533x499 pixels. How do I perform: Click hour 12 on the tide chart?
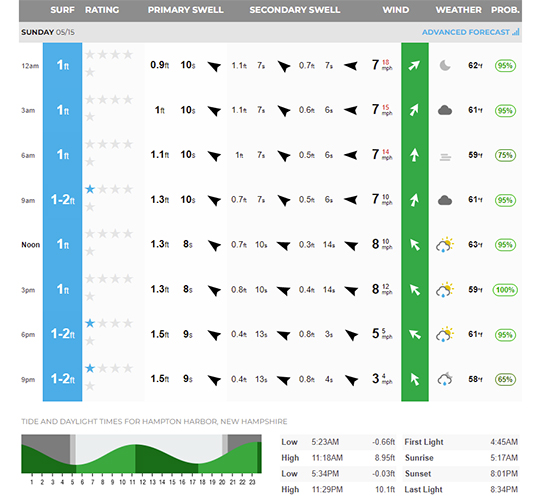point(142,482)
